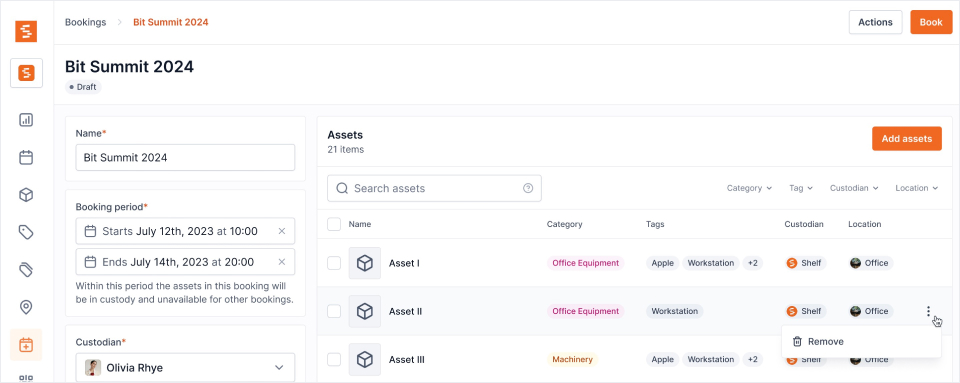Clear the booking end date with X
960x383 pixels.
pos(282,262)
